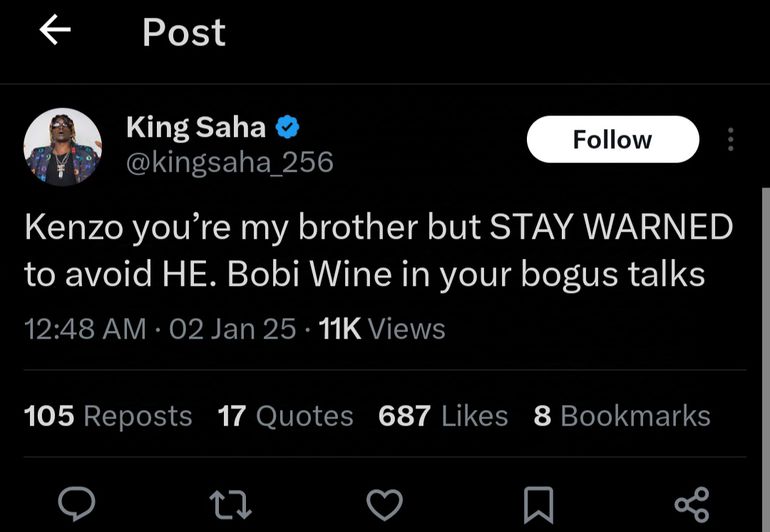
Task: Open King Saha's profile picture
Action: [x=62, y=146]
